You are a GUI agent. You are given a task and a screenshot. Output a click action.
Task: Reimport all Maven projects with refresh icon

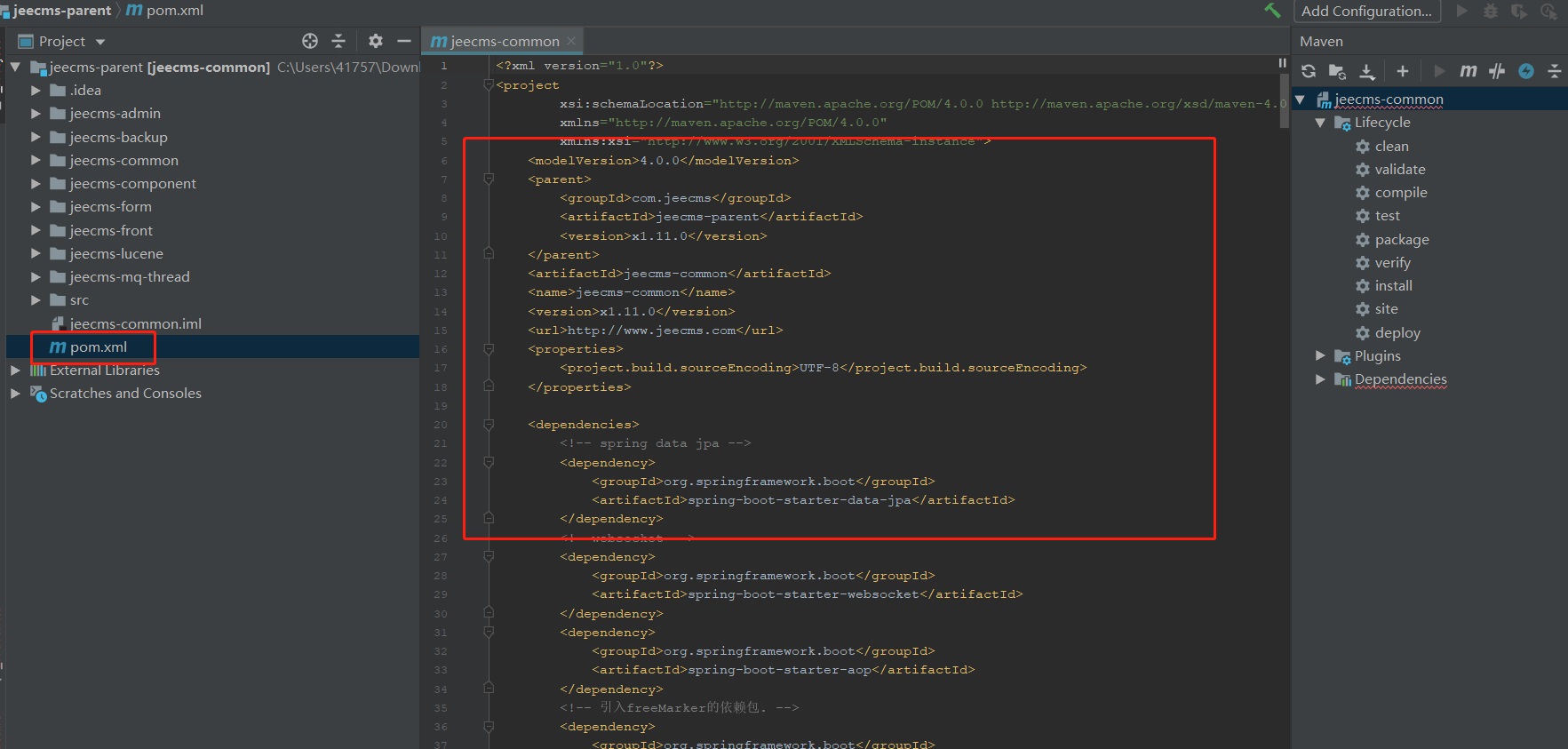tap(1309, 71)
